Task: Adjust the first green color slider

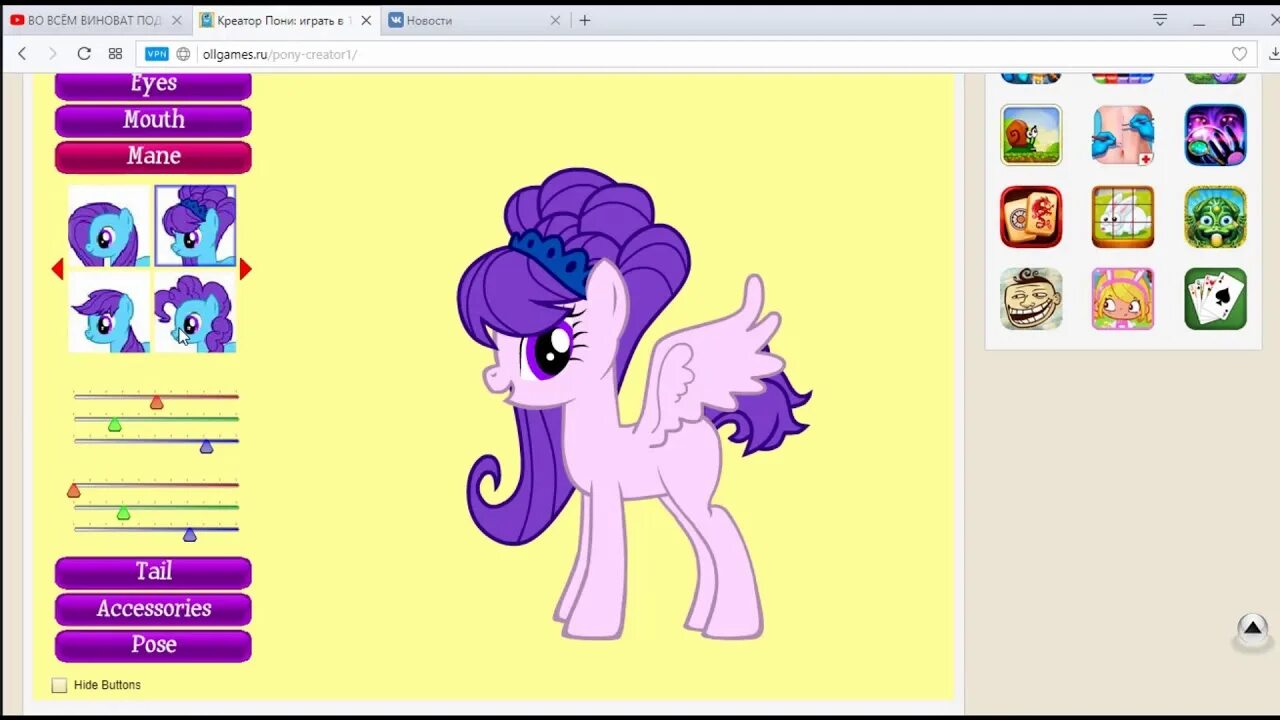Action: click(115, 425)
